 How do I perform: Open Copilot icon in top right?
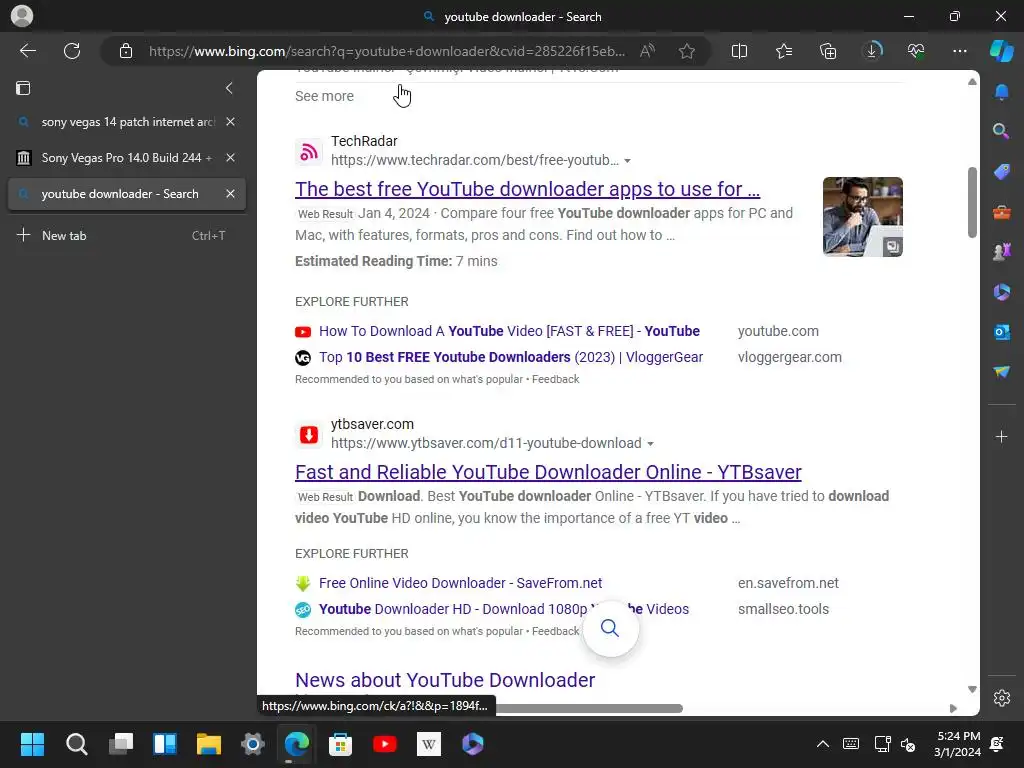(x=1002, y=51)
